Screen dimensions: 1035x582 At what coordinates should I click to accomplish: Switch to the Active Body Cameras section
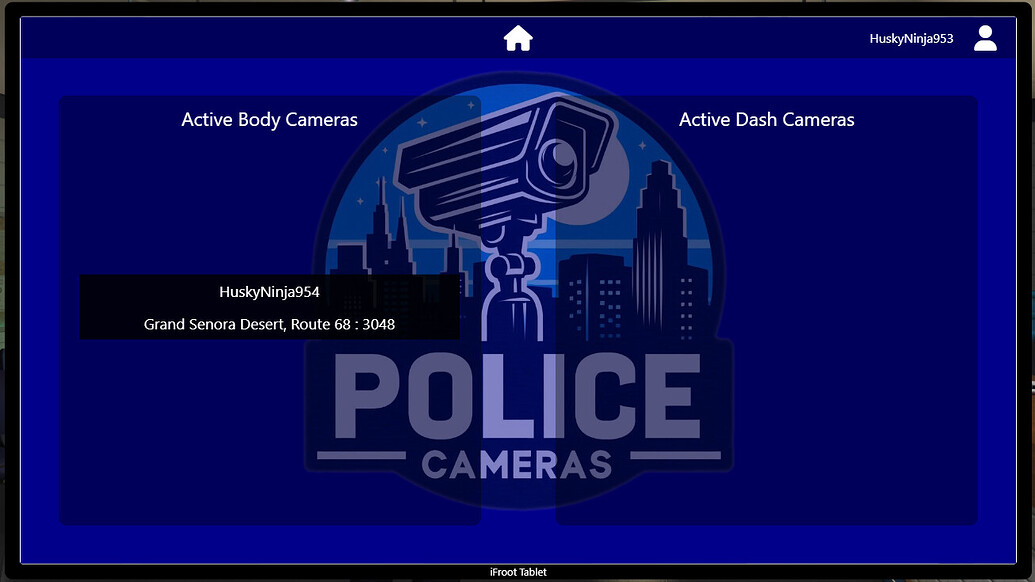(x=268, y=119)
